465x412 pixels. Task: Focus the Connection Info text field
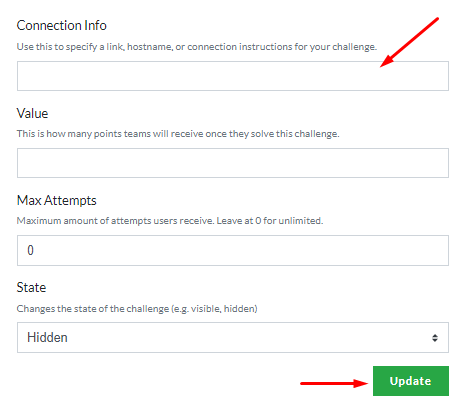(233, 76)
